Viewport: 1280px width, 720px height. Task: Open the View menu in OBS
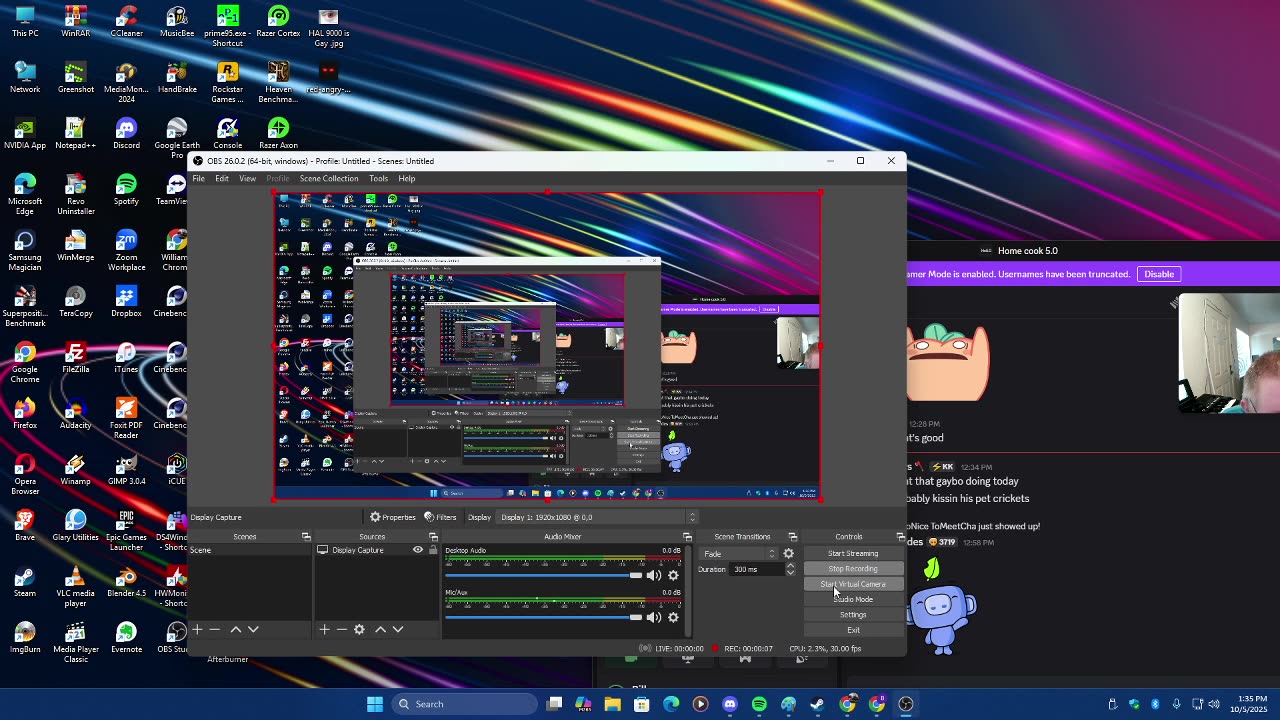click(x=247, y=179)
